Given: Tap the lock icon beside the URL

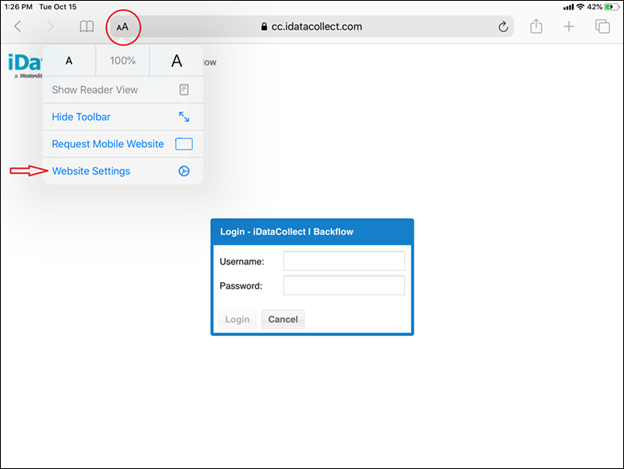Looking at the screenshot, I should [x=264, y=27].
